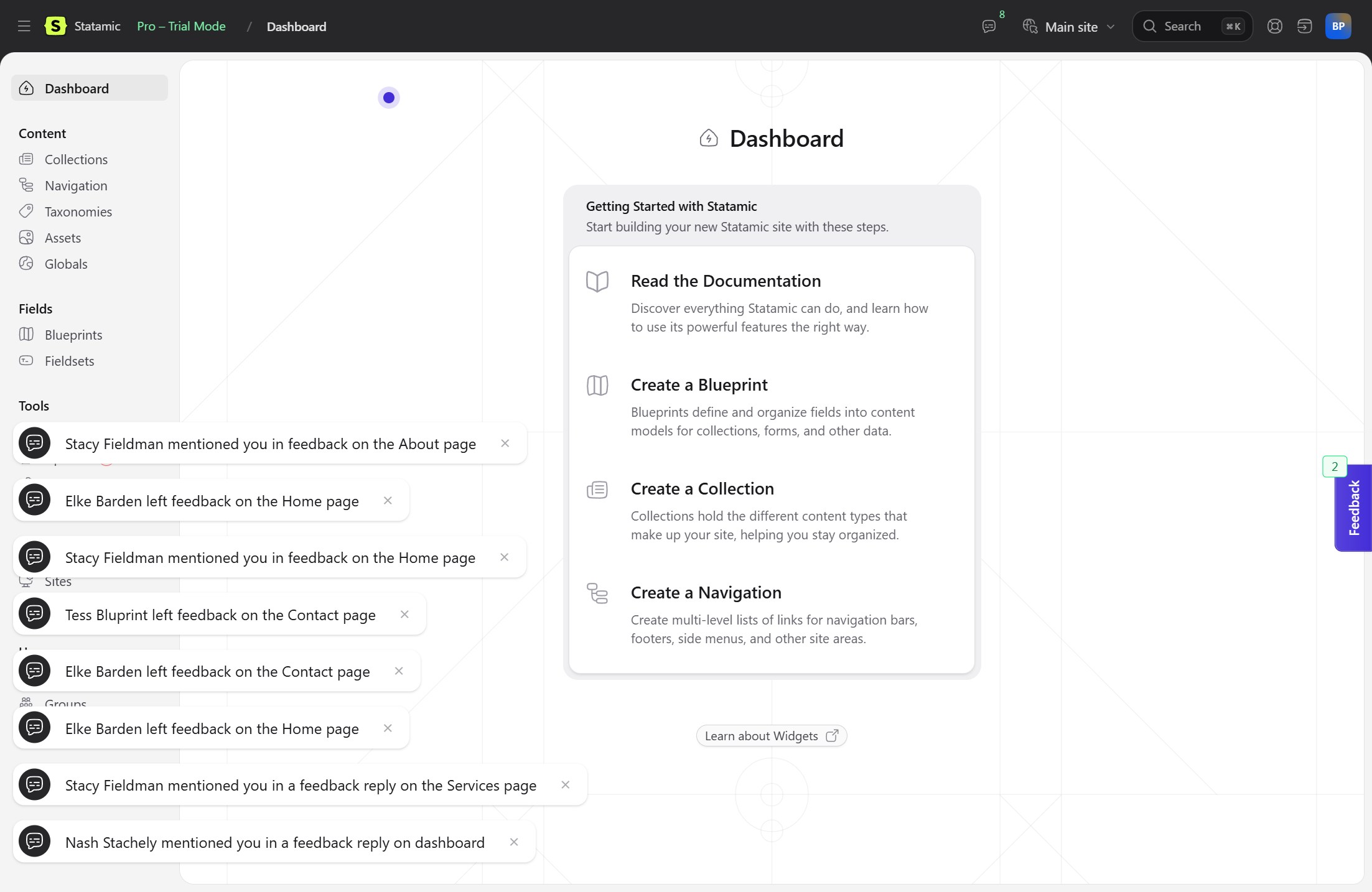
Task: Click Create a Collection in getting started
Action: point(702,489)
